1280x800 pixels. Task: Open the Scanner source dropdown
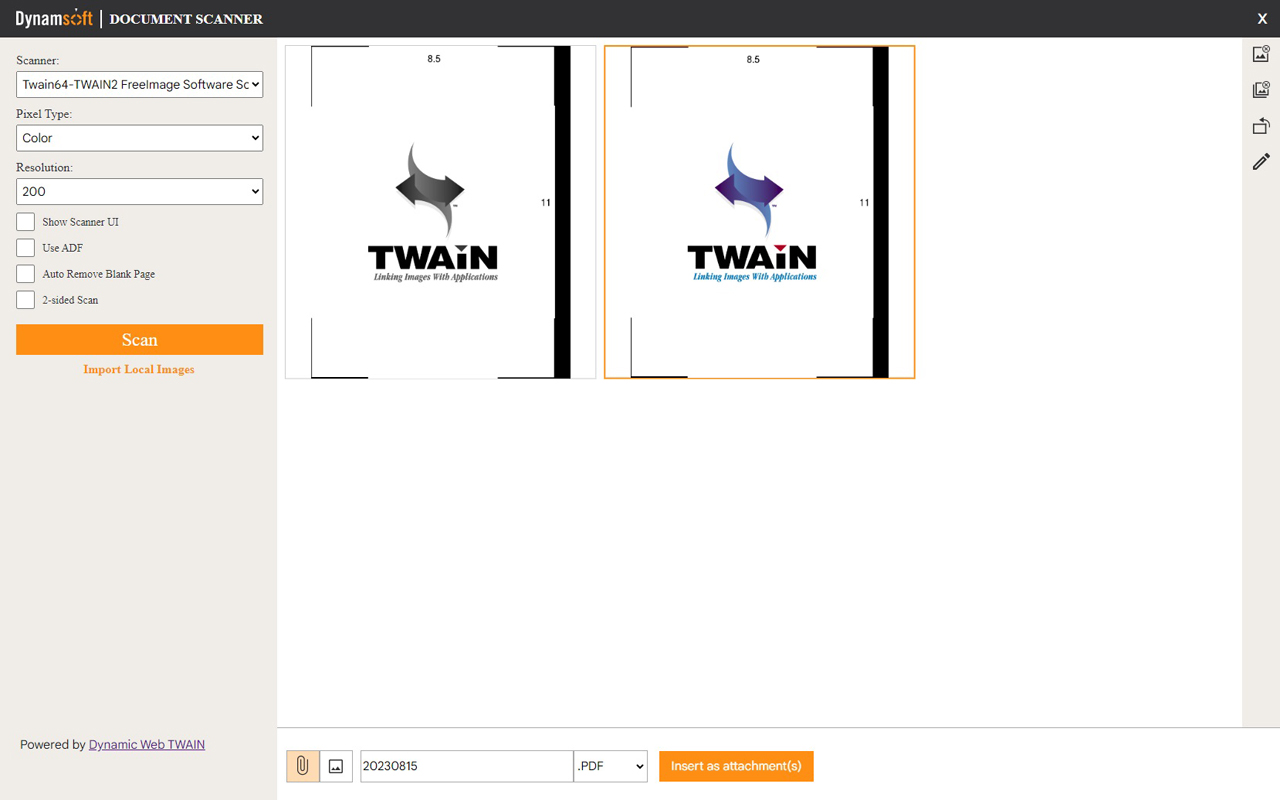pos(139,85)
